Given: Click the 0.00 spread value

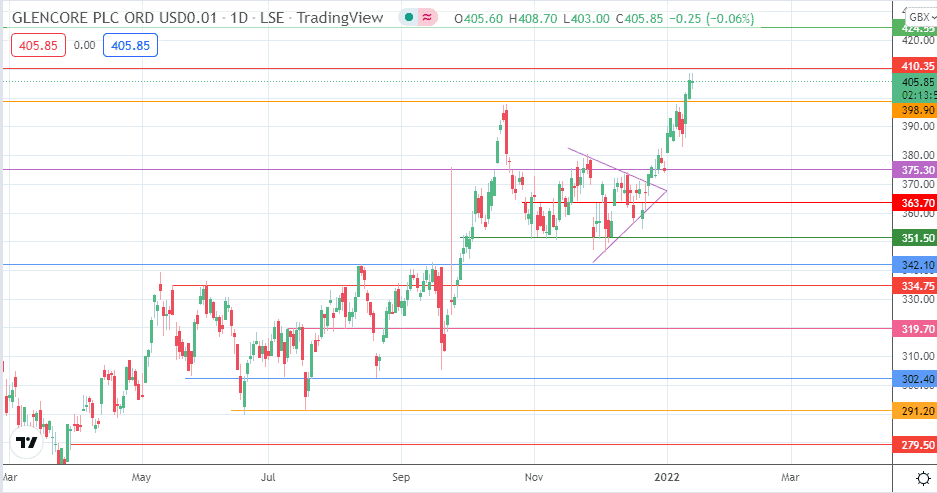Looking at the screenshot, I should pyautogui.click(x=84, y=45).
